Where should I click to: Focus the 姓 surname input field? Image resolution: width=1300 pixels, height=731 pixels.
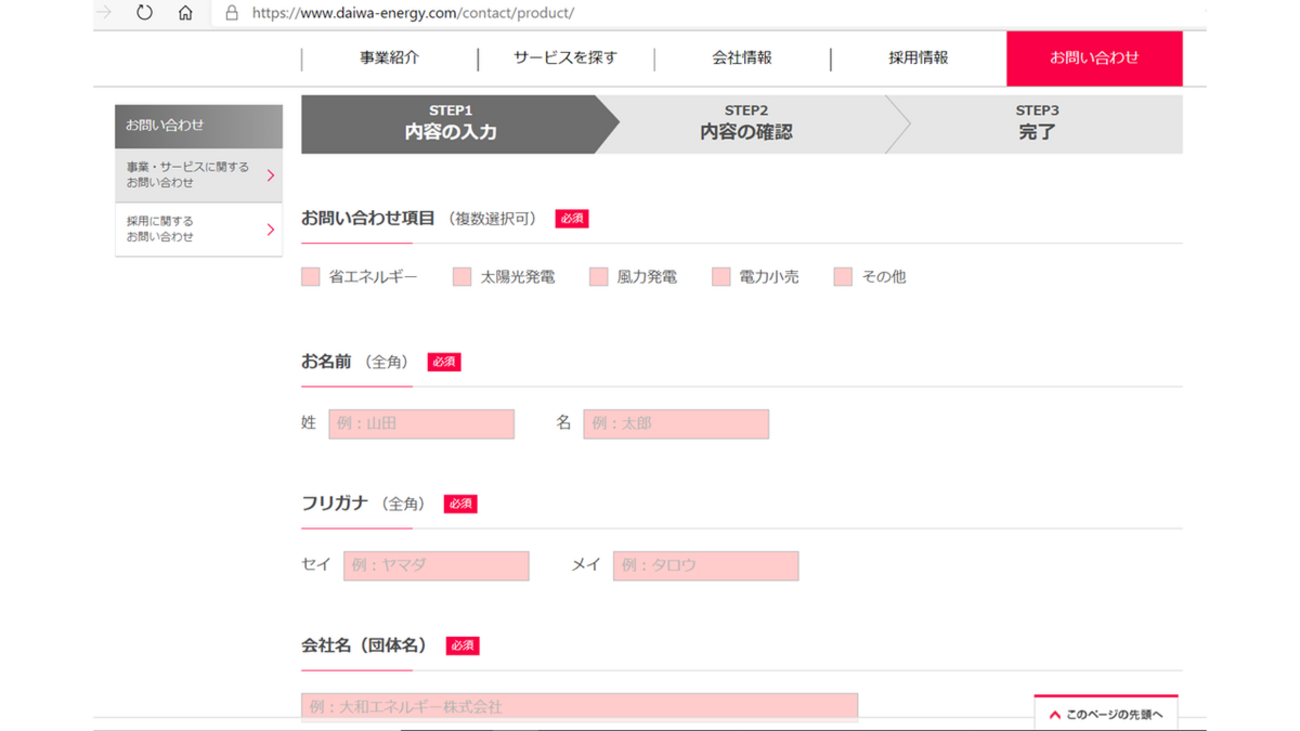[421, 424]
